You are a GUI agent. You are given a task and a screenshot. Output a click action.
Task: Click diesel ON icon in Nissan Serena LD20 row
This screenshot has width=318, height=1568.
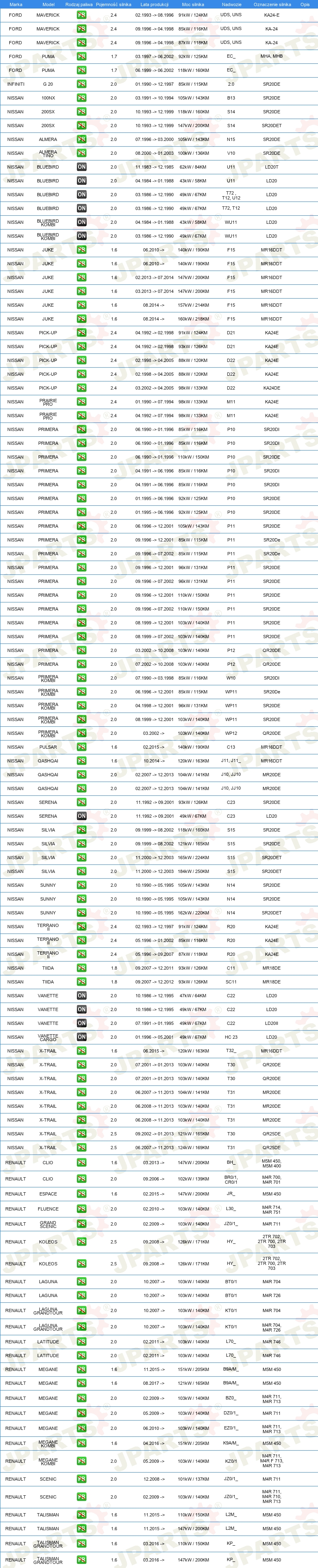tap(82, 816)
